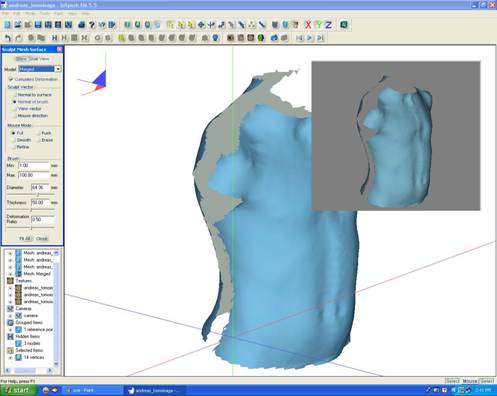
Task: Click the blue save disk icon
Action: [38, 25]
